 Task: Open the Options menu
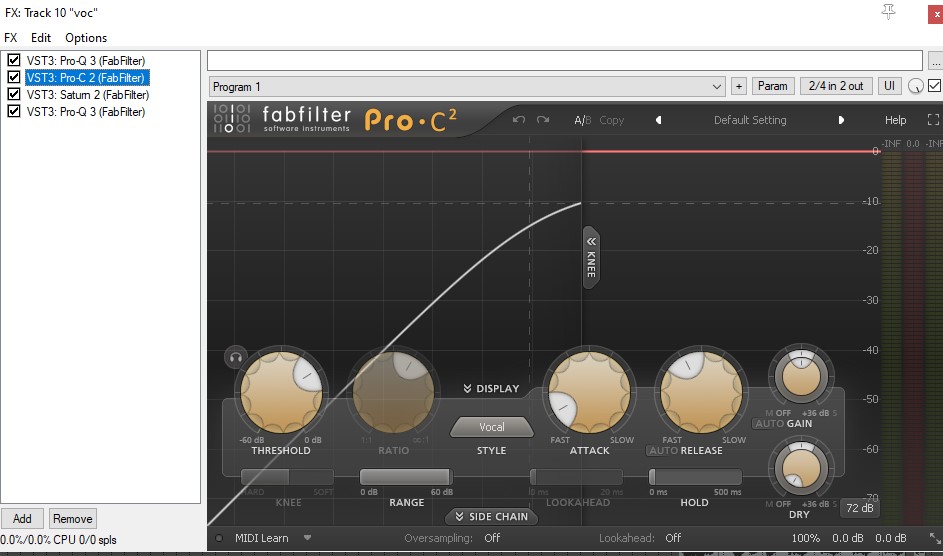(86, 37)
